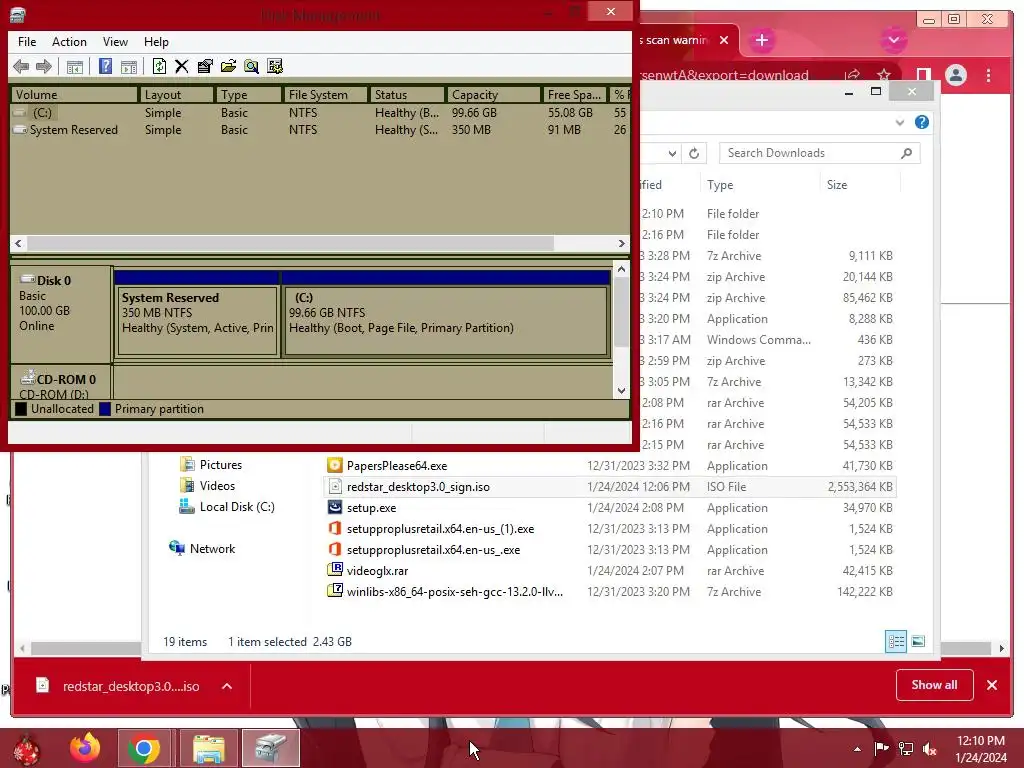Toggle the Show/Hide Console Tree toolbar icon
The image size is (1024, 768).
coord(74,66)
